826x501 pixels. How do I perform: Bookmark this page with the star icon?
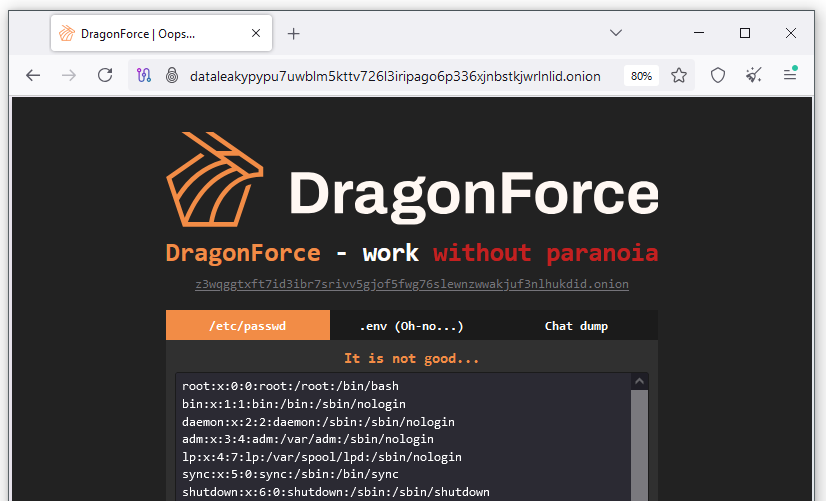(x=679, y=75)
